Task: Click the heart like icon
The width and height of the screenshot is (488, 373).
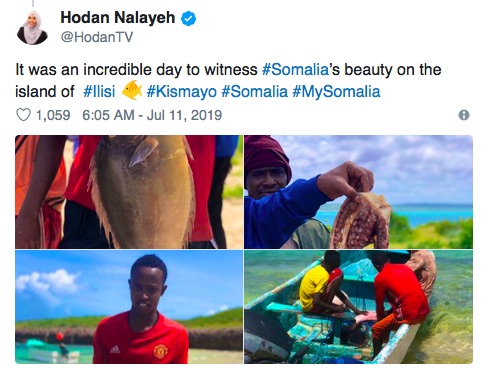Action: (x=23, y=115)
